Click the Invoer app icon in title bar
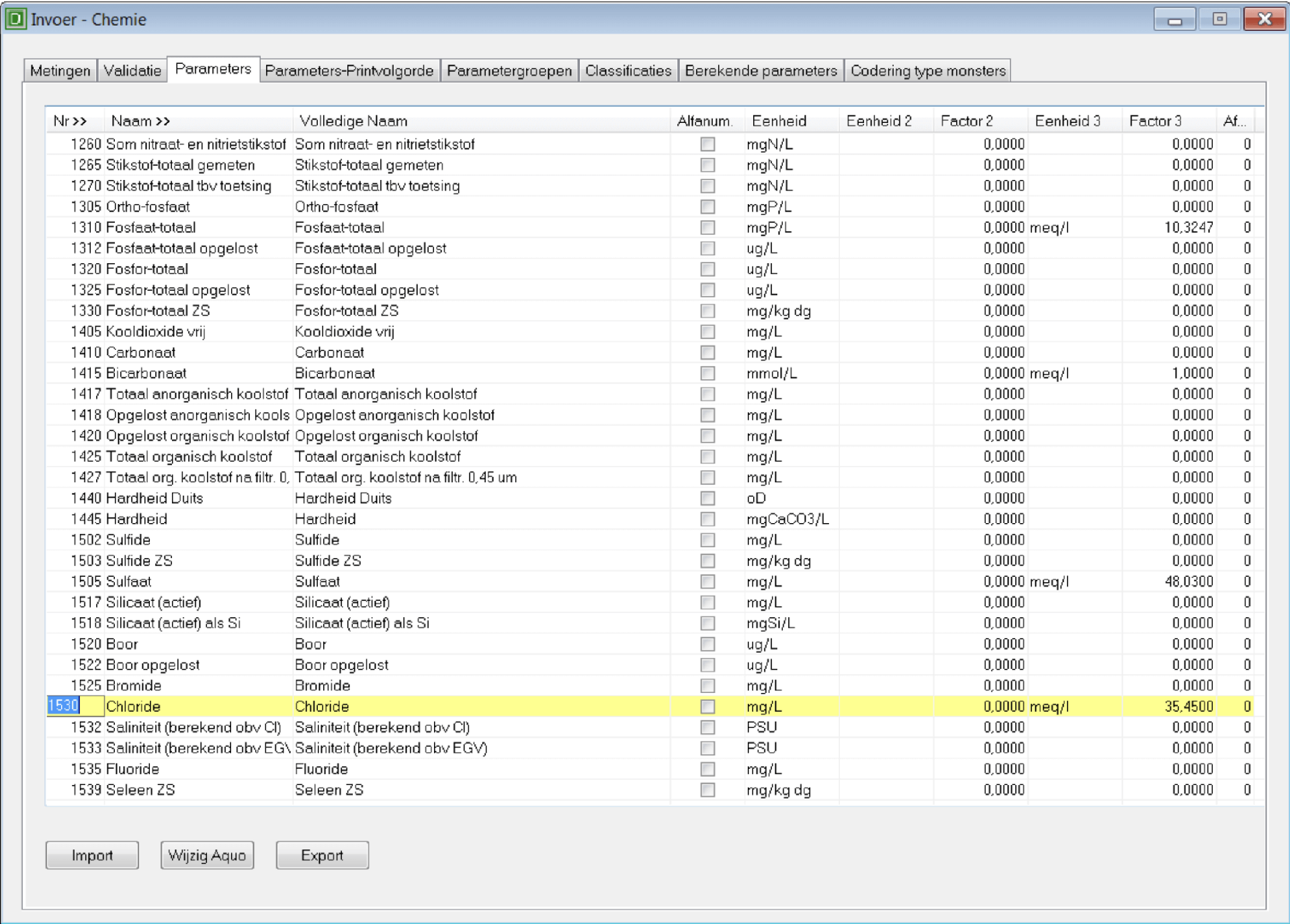The image size is (1290, 924). coord(15,19)
